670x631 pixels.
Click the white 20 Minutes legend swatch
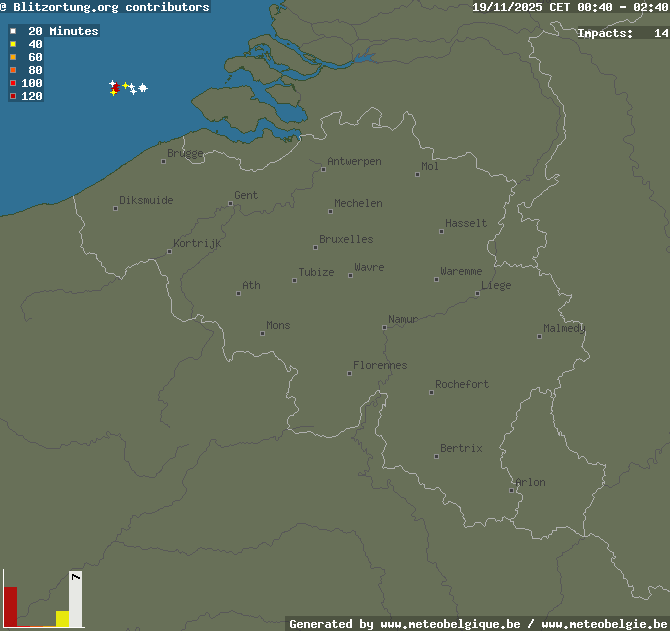pos(13,31)
